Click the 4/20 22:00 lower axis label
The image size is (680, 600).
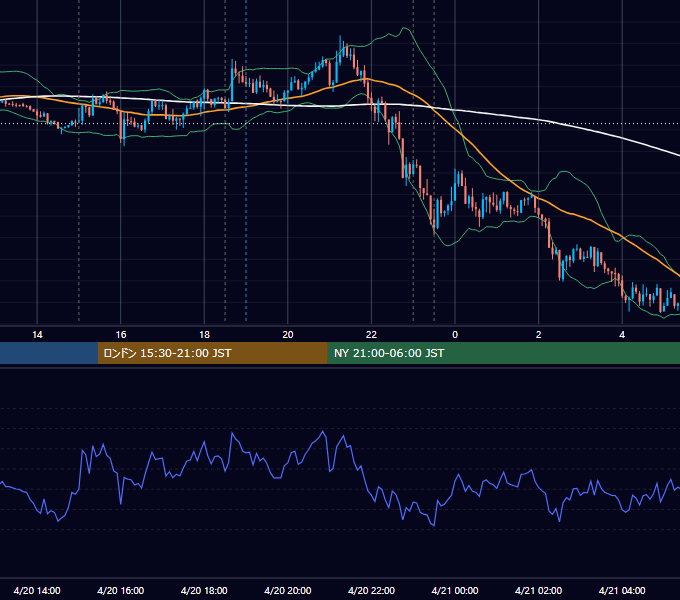[371, 590]
